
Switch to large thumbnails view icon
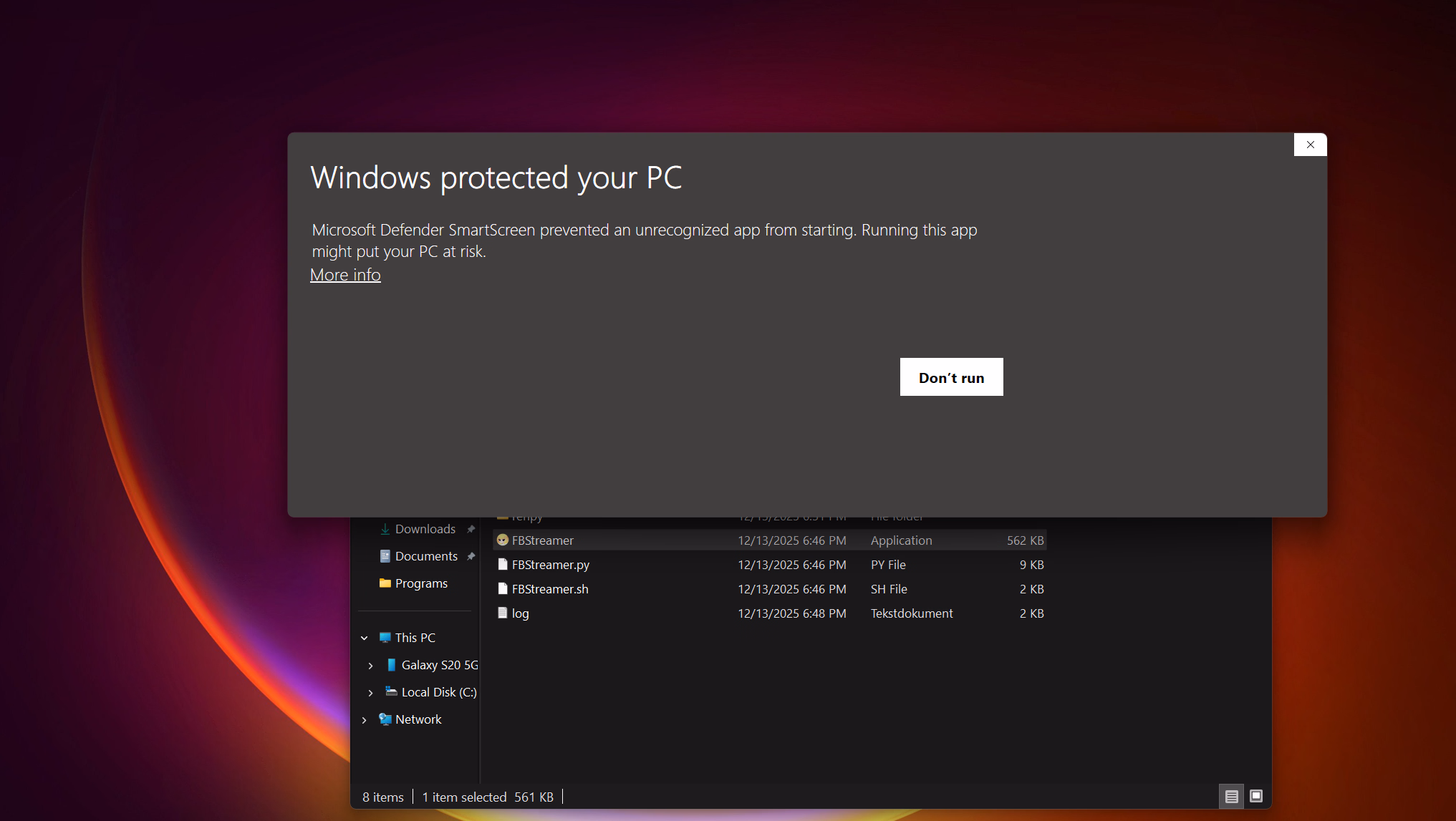pos(1256,797)
